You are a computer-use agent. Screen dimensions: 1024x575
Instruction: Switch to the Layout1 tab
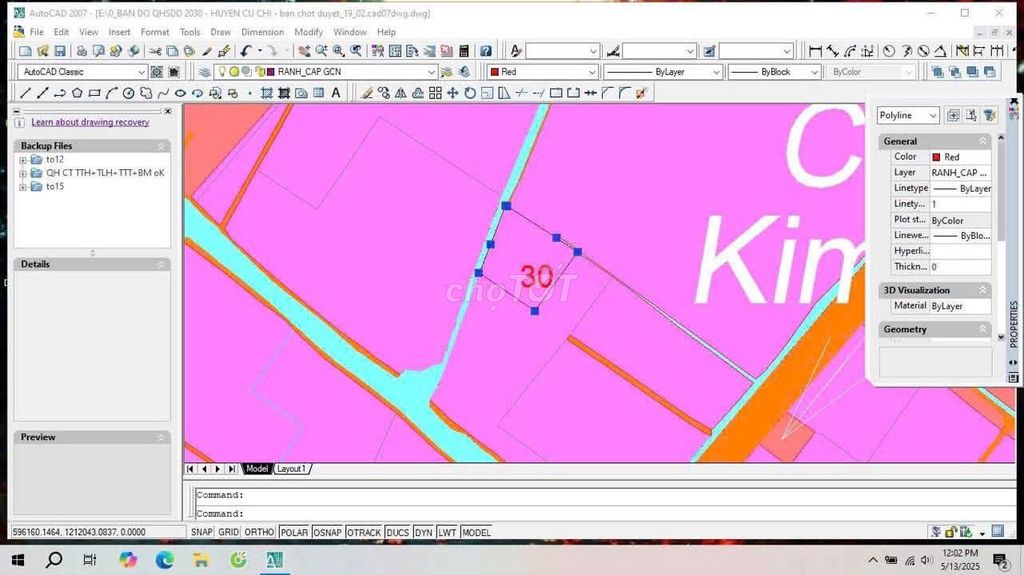tap(291, 469)
